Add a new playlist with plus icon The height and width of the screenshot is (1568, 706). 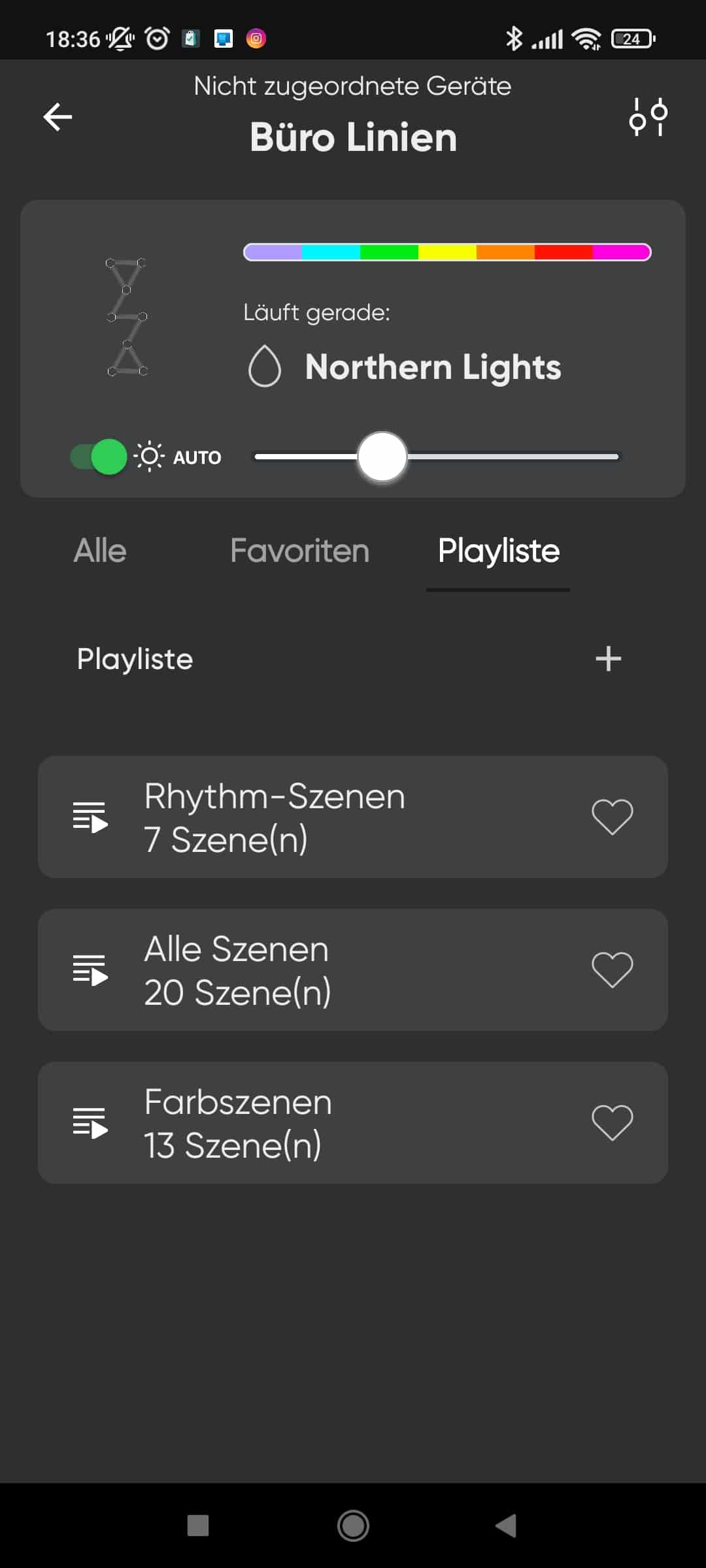[x=608, y=659]
